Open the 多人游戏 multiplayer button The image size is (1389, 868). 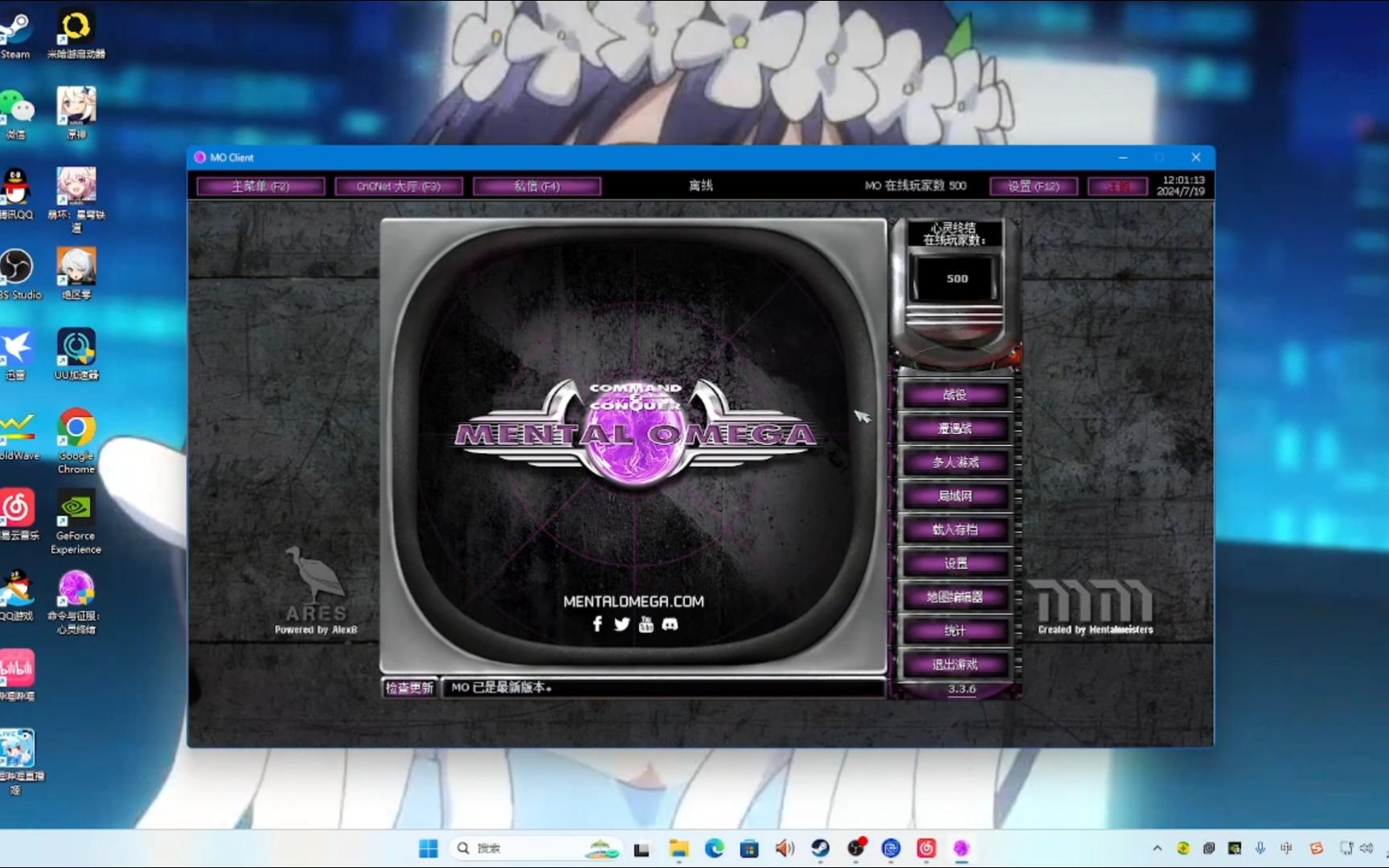pos(955,462)
